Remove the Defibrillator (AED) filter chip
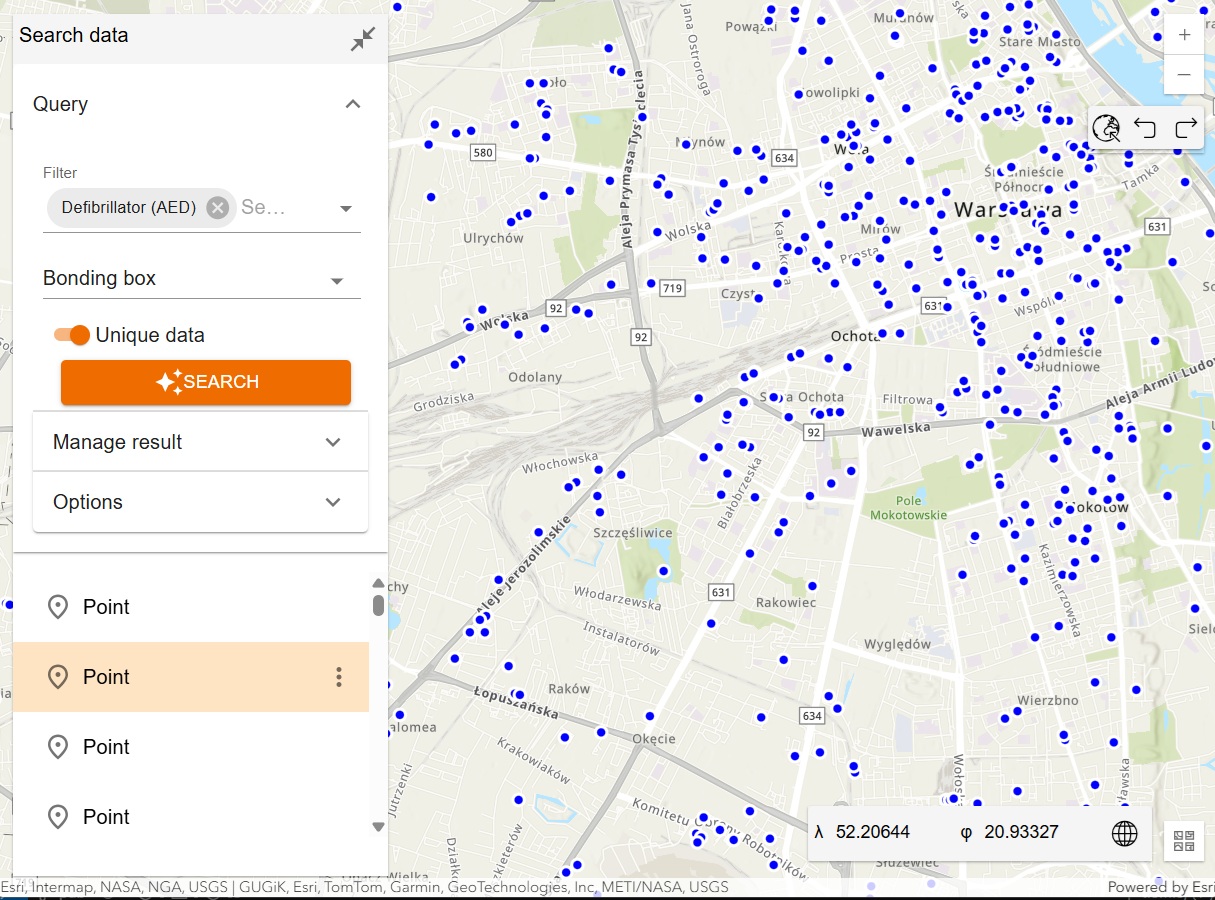This screenshot has width=1215, height=900. click(x=217, y=208)
